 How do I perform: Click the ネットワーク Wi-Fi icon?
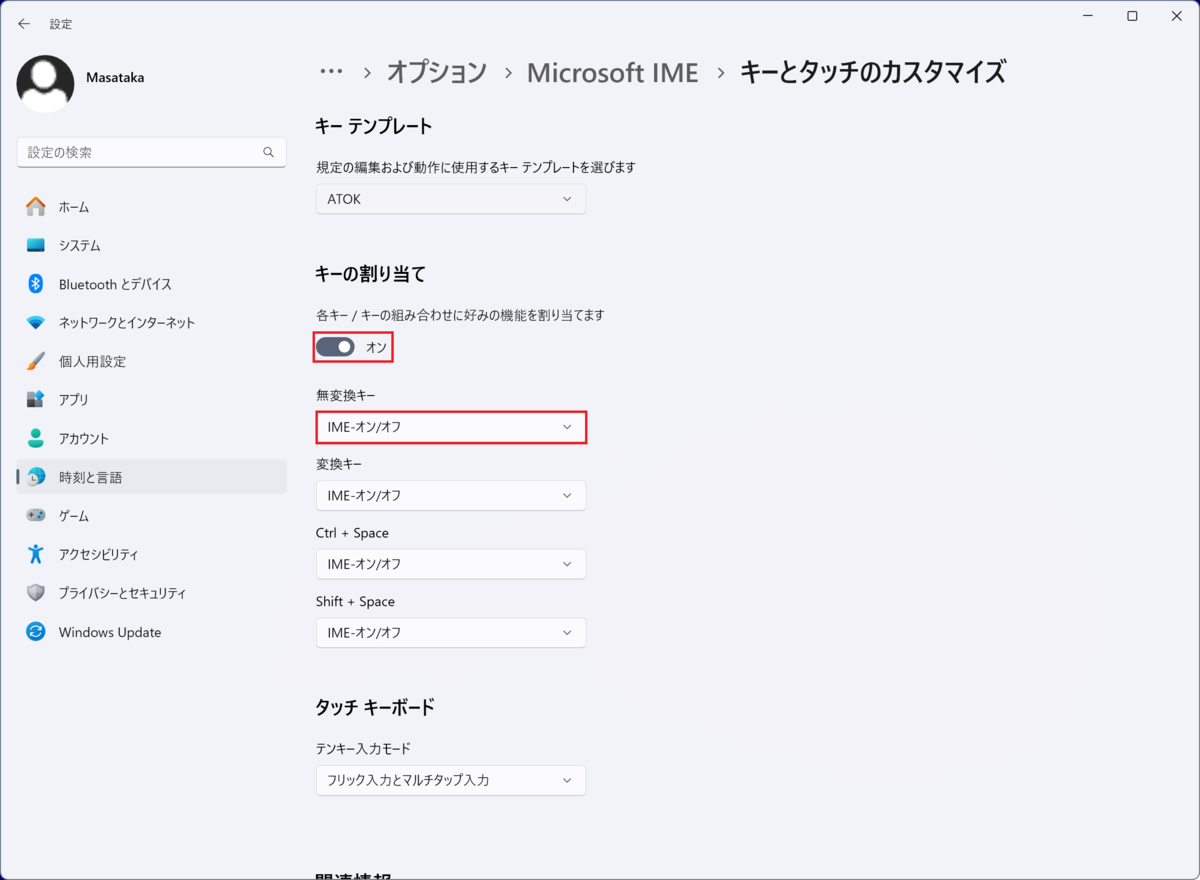(x=36, y=322)
